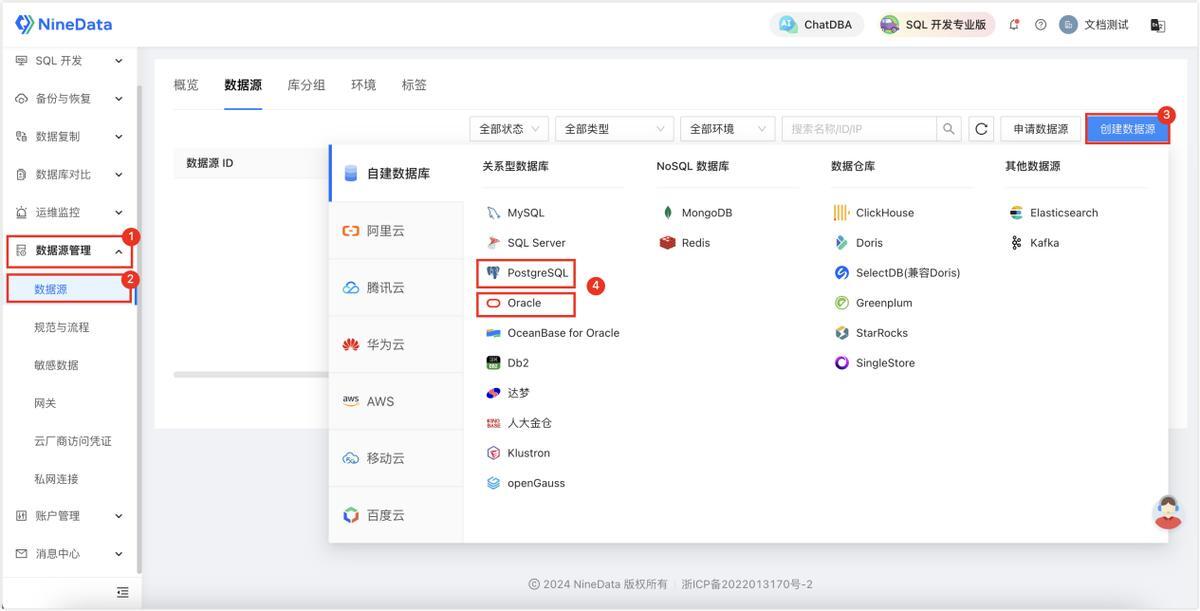Choose Greenplum data warehouse
This screenshot has height=611, width=1200.
click(x=873, y=303)
